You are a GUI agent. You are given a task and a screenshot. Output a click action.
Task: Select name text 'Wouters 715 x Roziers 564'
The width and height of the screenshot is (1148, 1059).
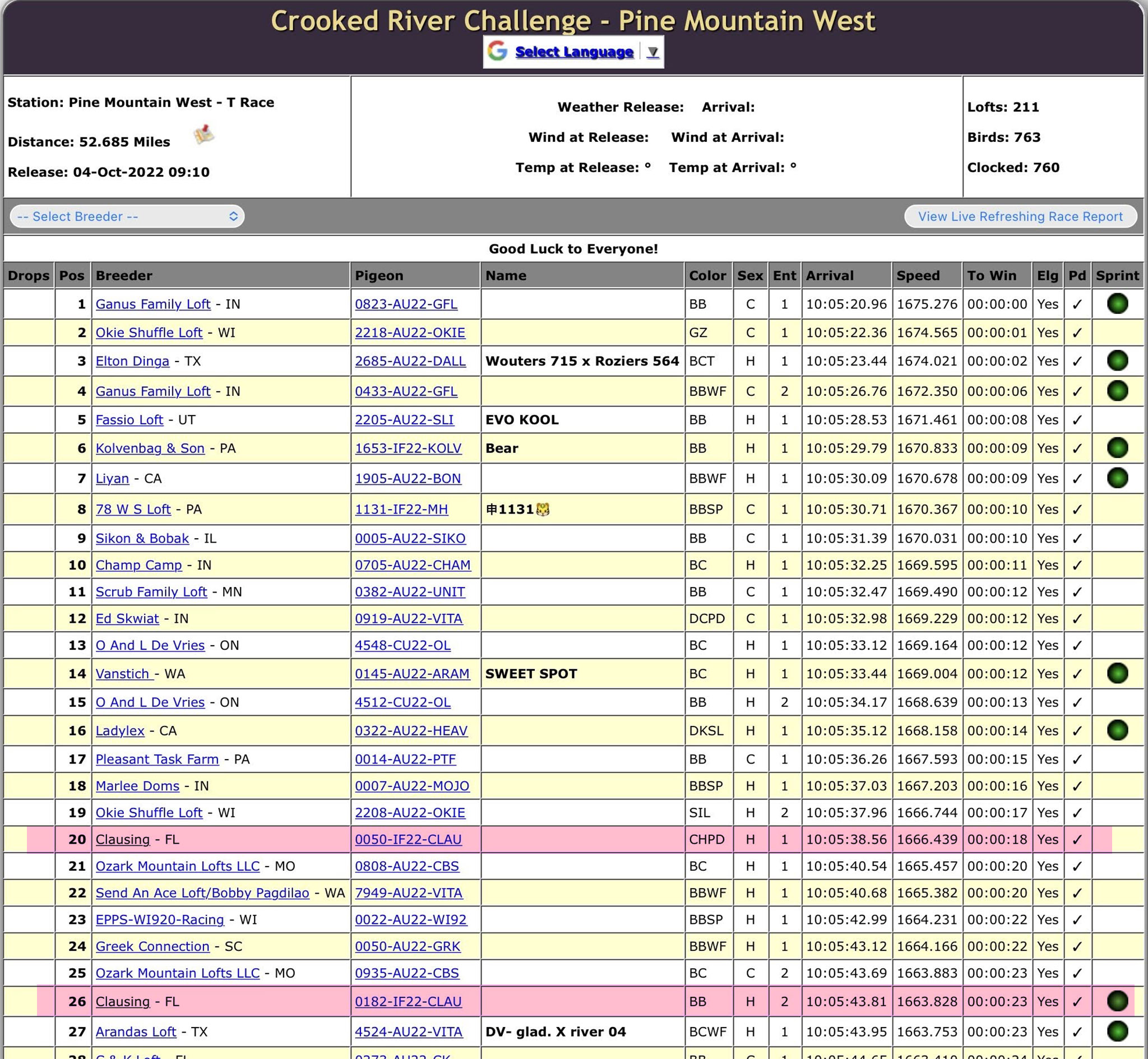(x=582, y=361)
